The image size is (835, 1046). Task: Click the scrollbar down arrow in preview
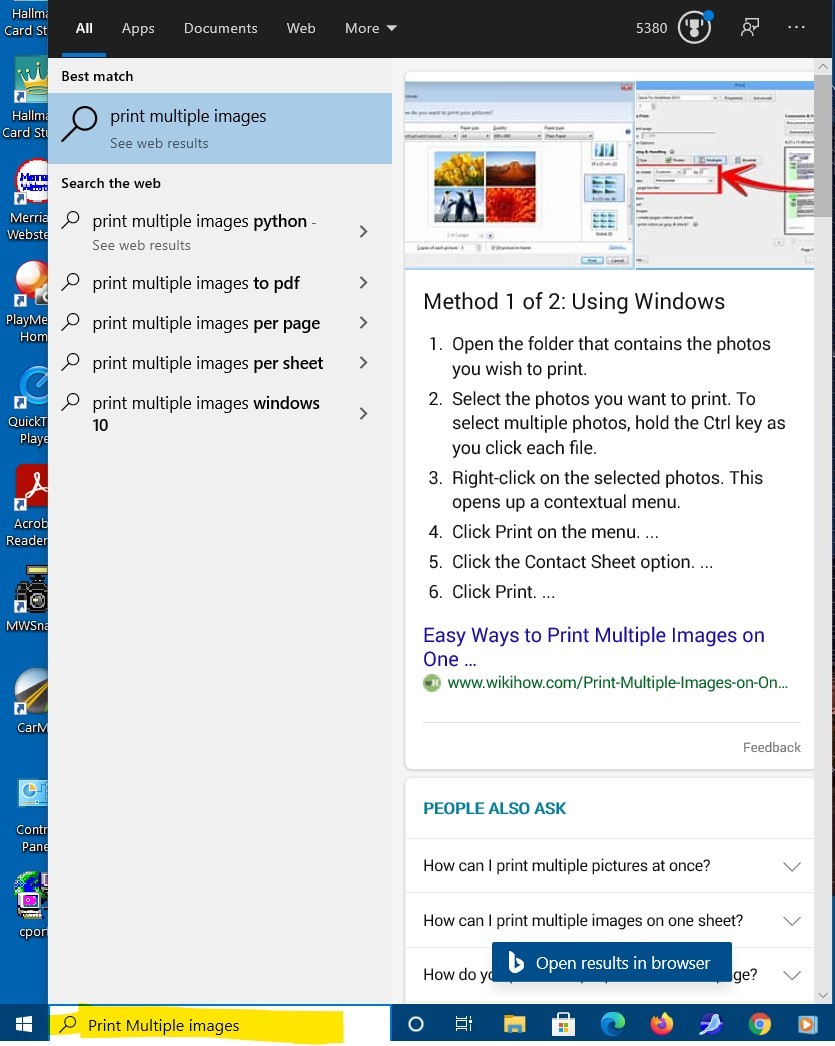tap(824, 995)
